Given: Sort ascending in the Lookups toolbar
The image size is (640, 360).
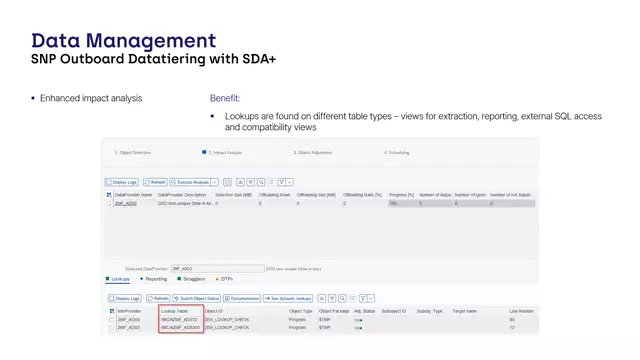Looking at the screenshot, I should click(322, 298).
